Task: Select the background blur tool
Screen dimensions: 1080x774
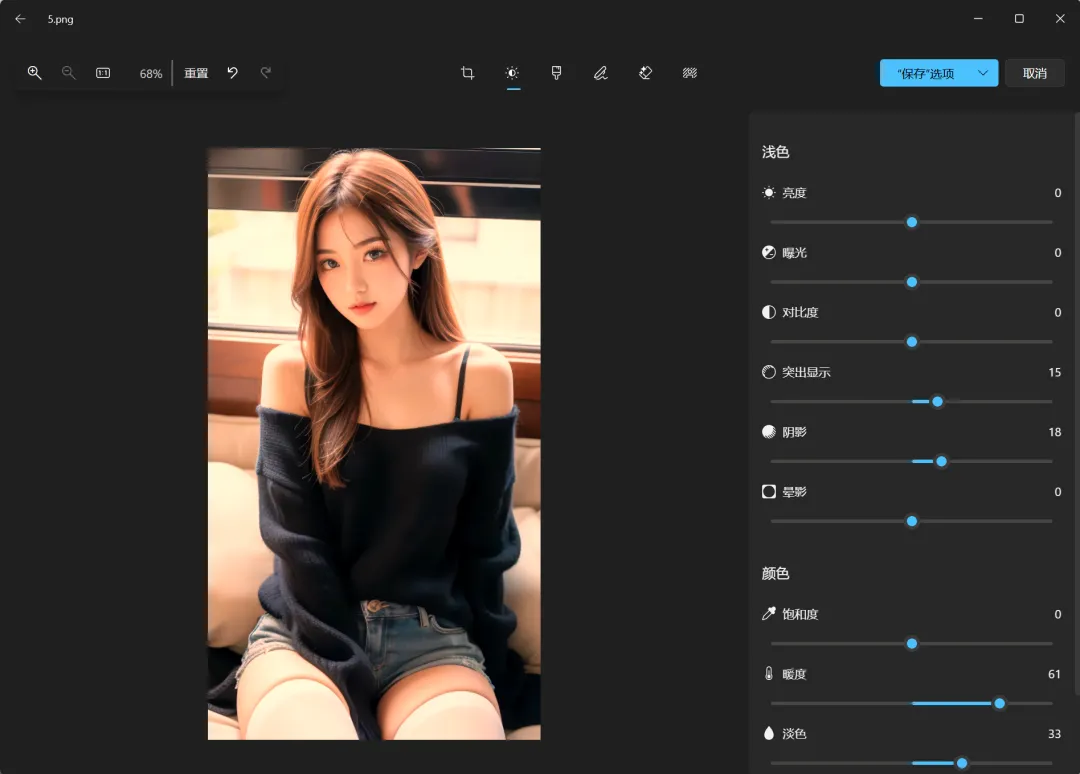Action: point(689,73)
